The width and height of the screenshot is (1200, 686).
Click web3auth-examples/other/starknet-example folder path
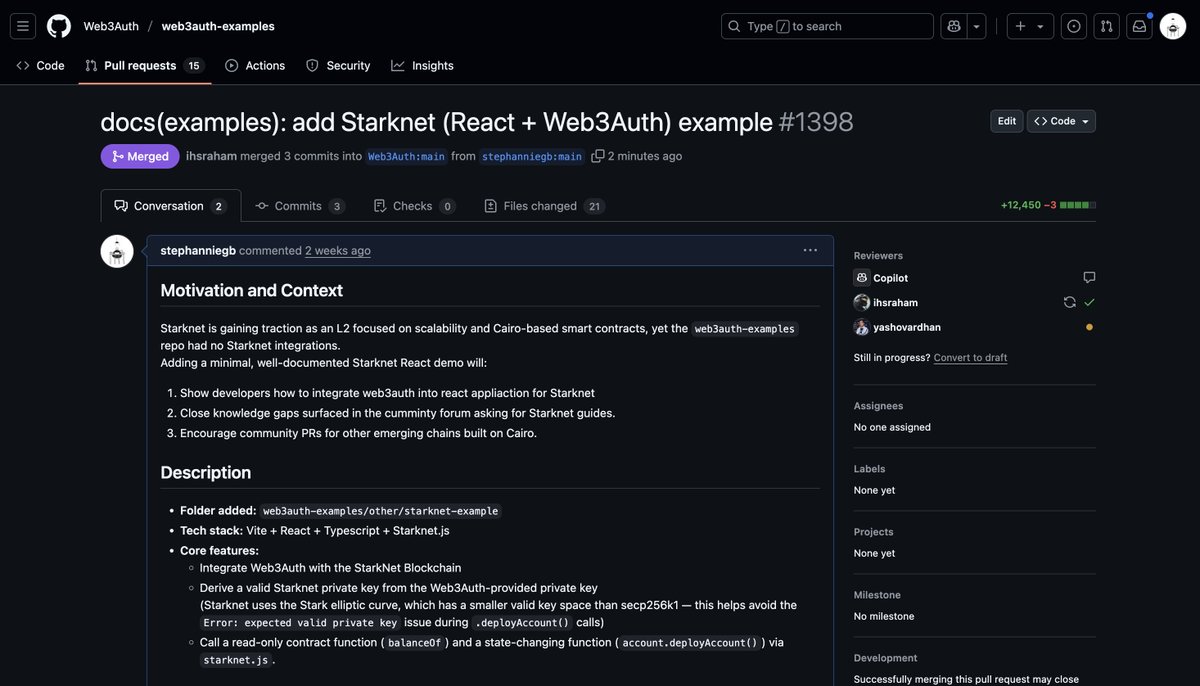(x=380, y=511)
